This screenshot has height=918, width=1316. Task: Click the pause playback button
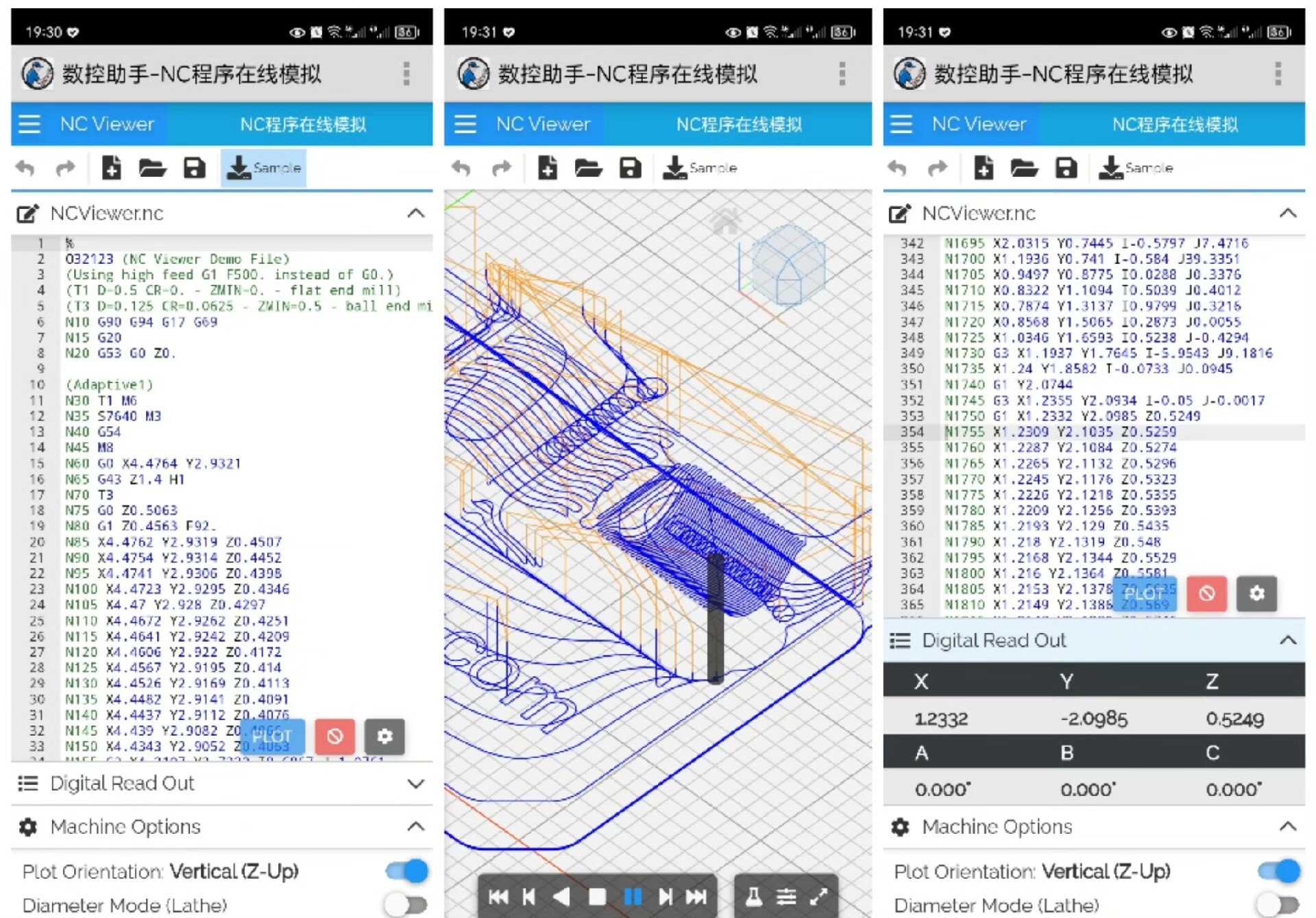click(x=632, y=896)
